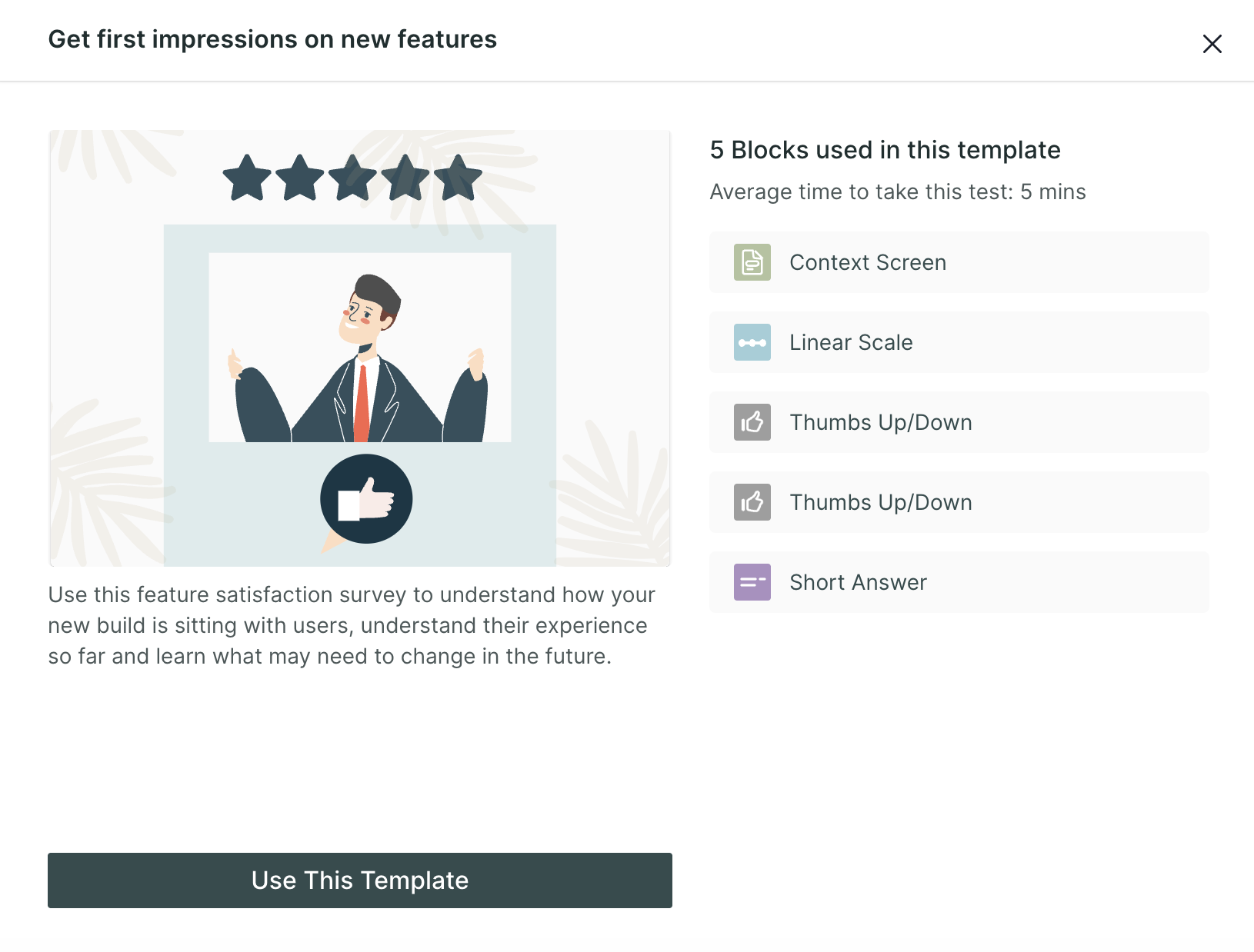Select the first Thumbs Up/Down block label
The height and width of the screenshot is (952, 1254).
click(881, 422)
